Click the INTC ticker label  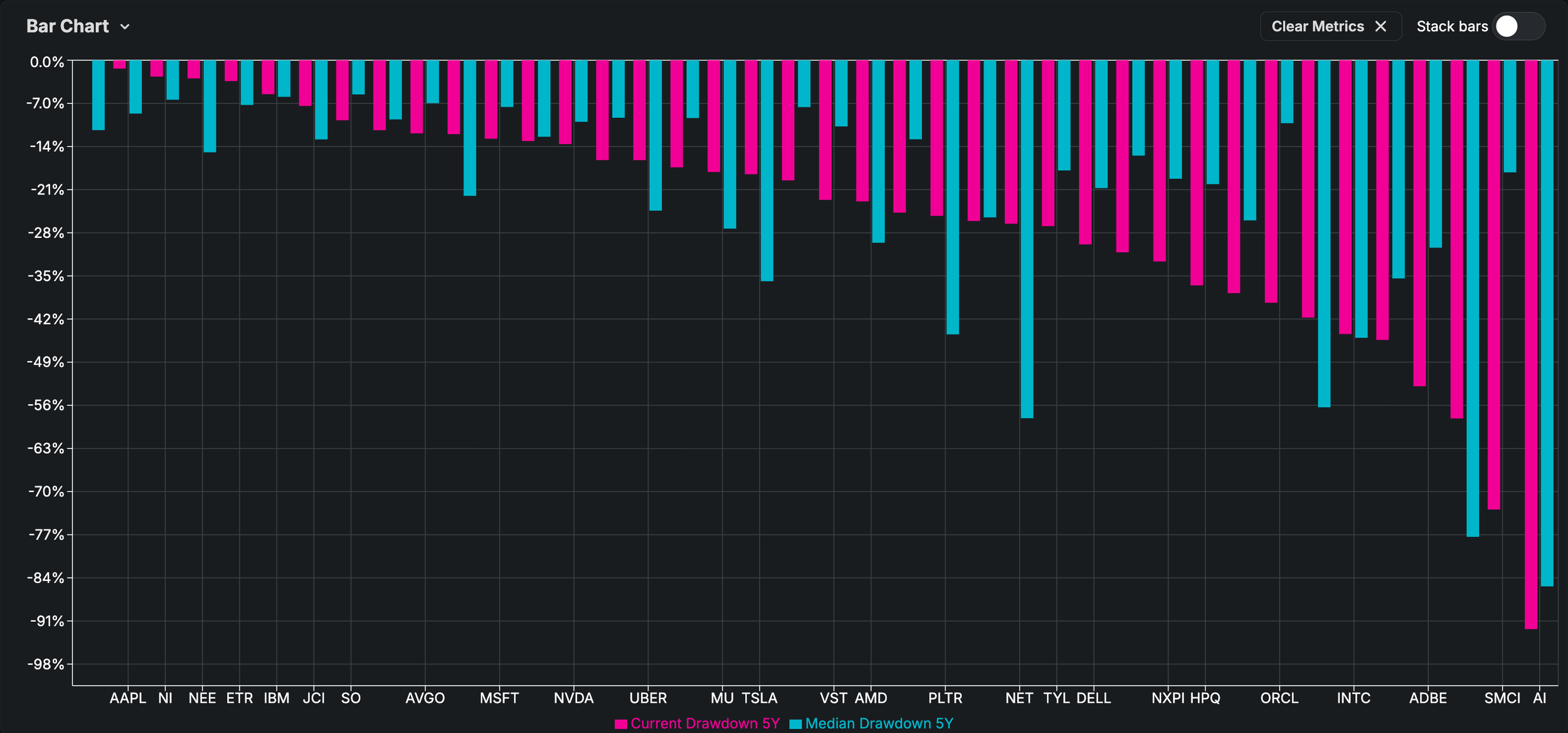click(x=1353, y=698)
